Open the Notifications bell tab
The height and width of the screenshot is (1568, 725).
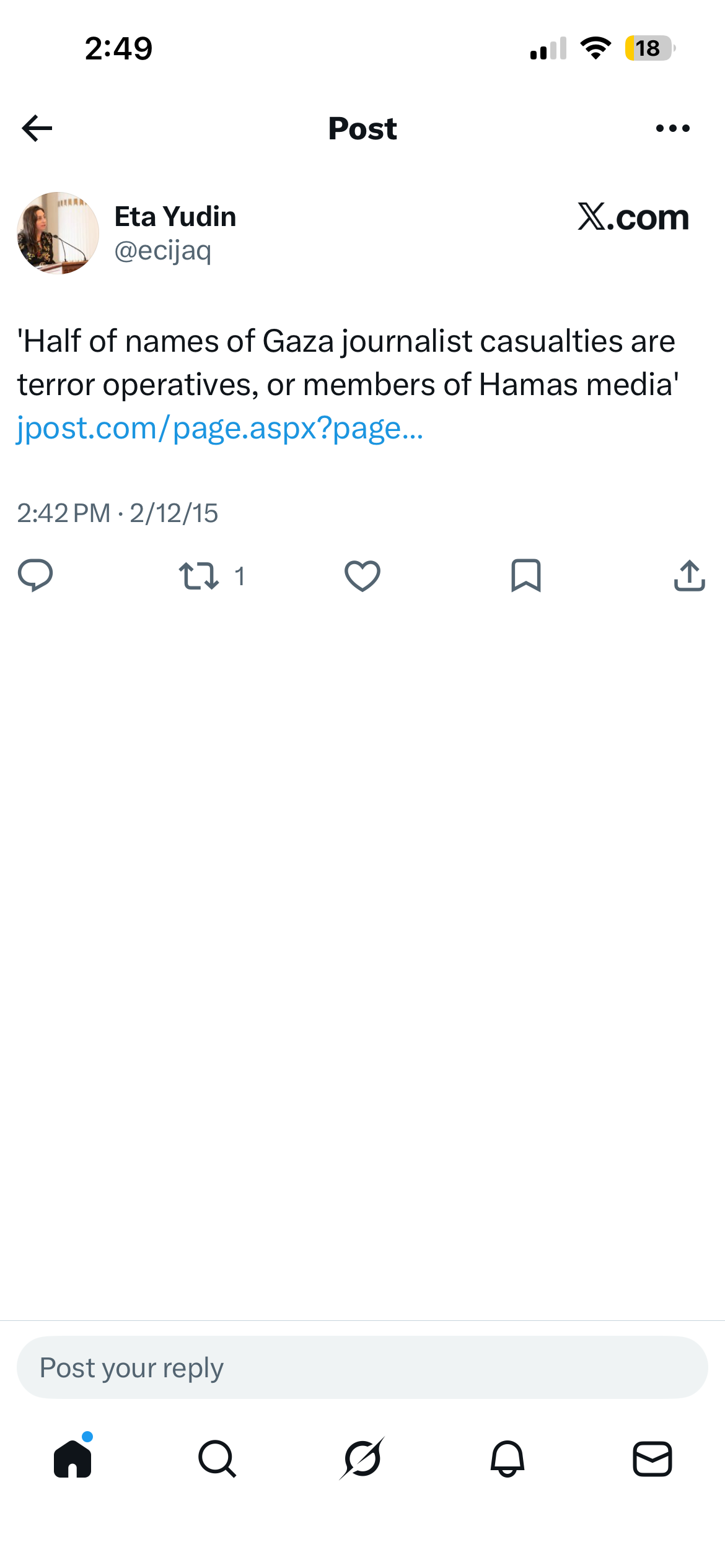click(507, 1459)
